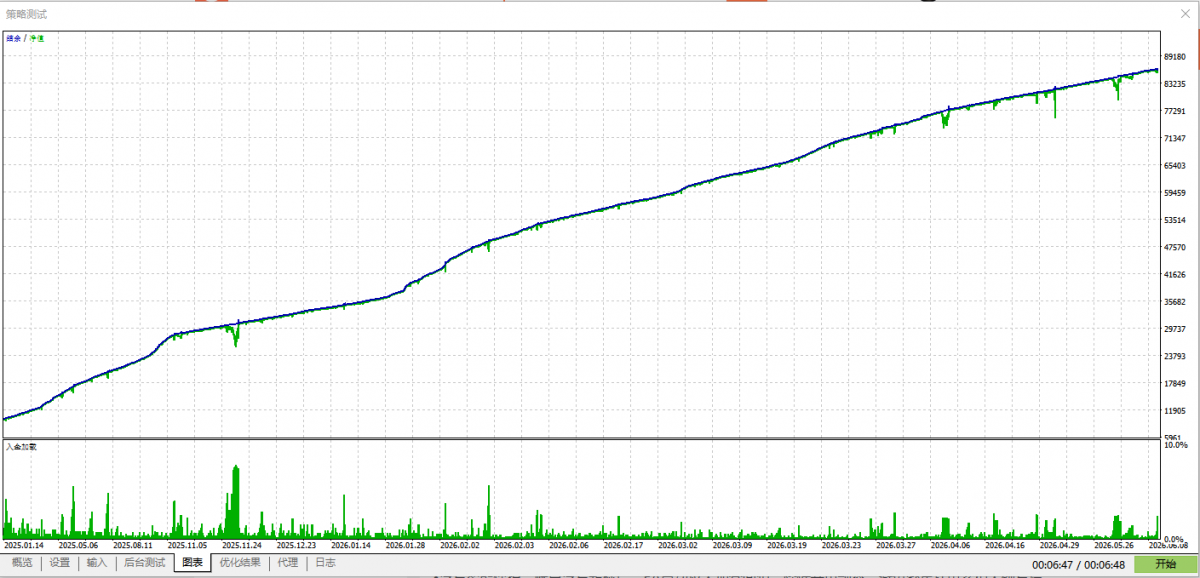Click the 17849 axis value
The image size is (1200, 578).
tap(1175, 383)
